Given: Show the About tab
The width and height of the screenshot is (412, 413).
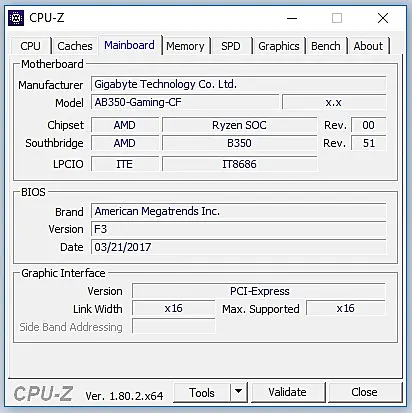Looking at the screenshot, I should pos(368,46).
